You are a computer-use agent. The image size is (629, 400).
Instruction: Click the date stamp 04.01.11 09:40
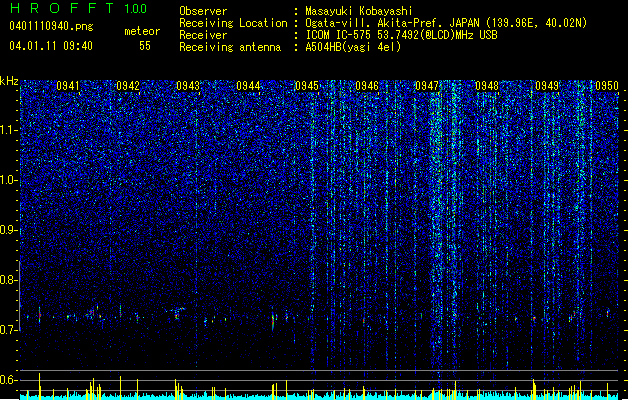[51, 46]
